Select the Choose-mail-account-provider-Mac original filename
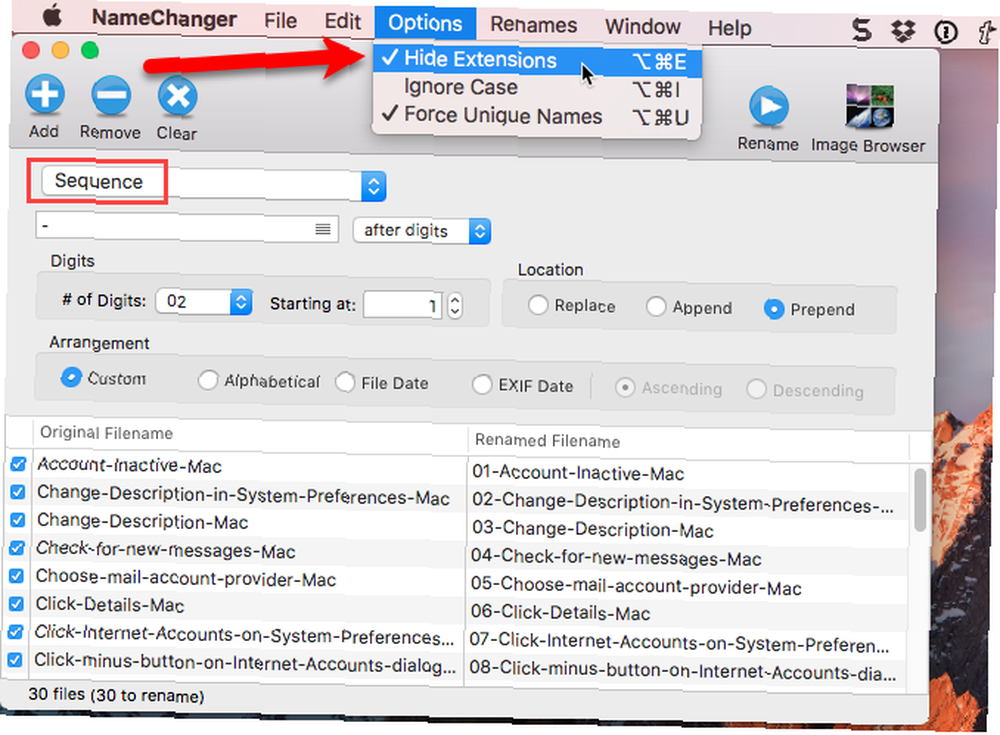 tap(186, 578)
